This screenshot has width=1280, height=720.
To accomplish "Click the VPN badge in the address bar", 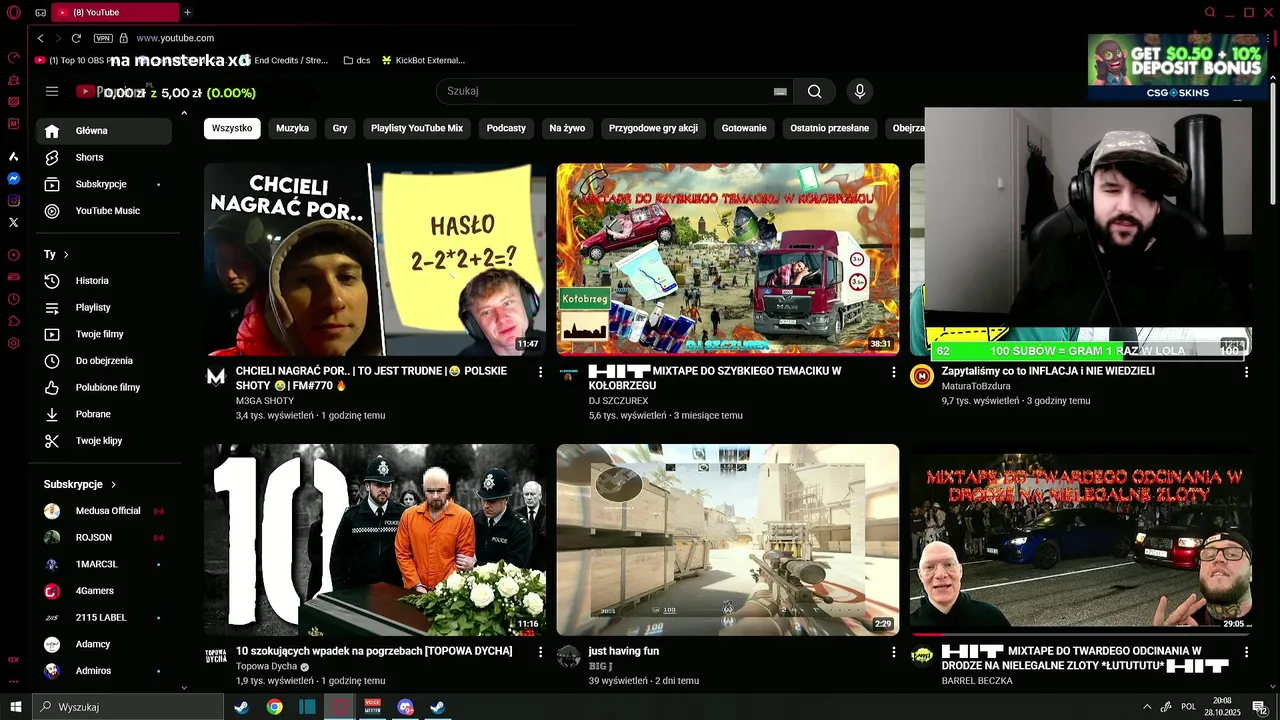I will click(x=103, y=38).
